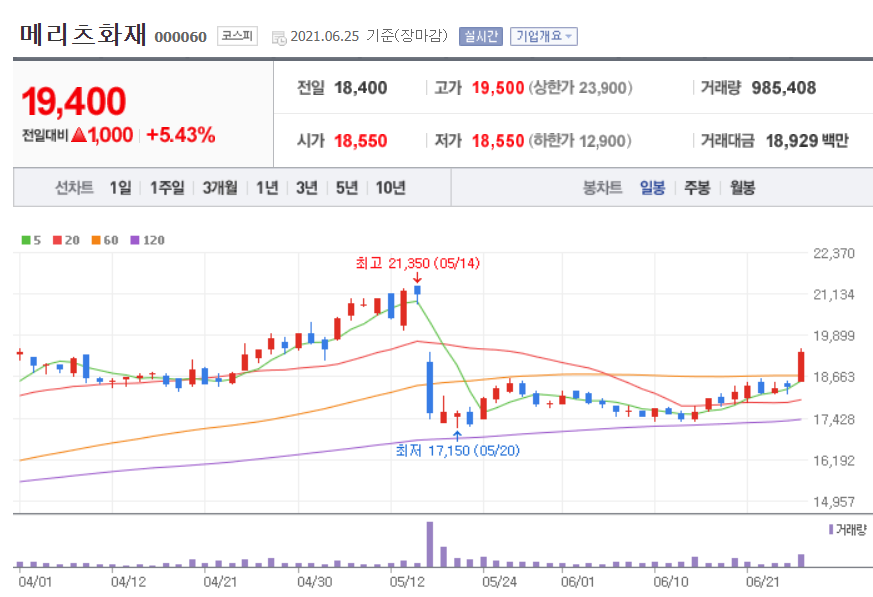Click the 코스피 market badge
The height and width of the screenshot is (597, 873).
(237, 36)
